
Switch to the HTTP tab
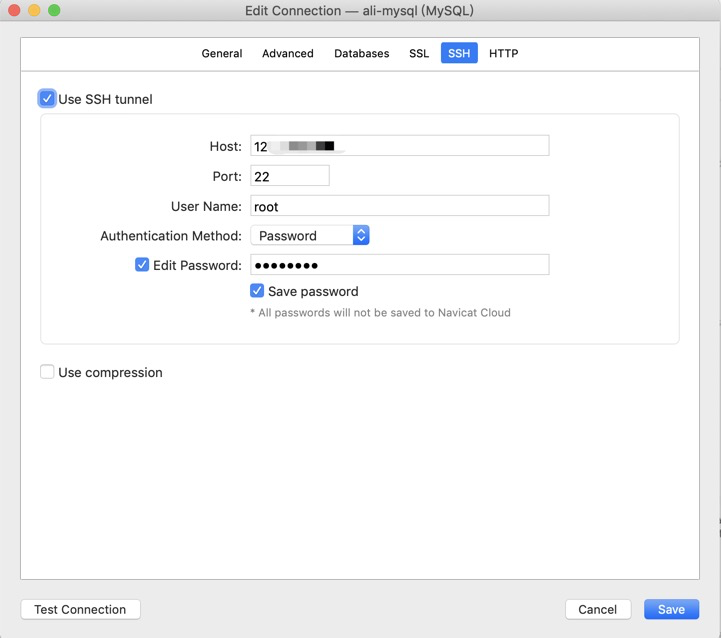[503, 53]
